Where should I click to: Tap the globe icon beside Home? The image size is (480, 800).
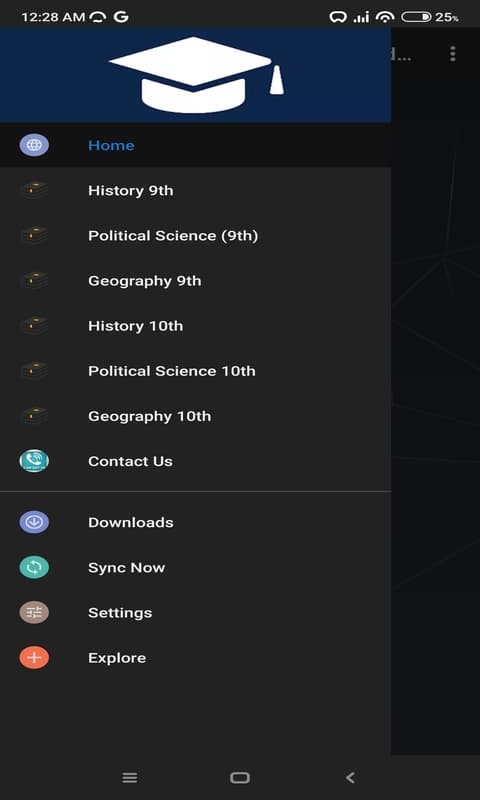coord(34,145)
